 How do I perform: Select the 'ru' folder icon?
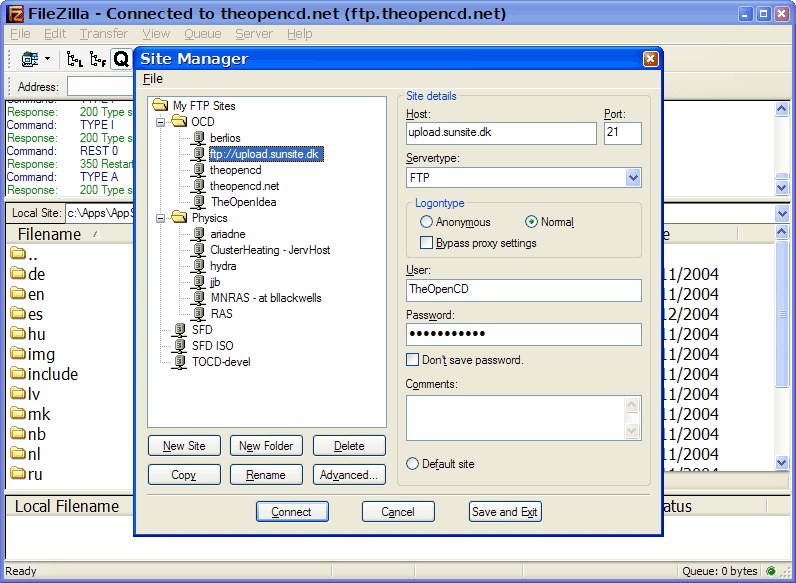point(18,474)
